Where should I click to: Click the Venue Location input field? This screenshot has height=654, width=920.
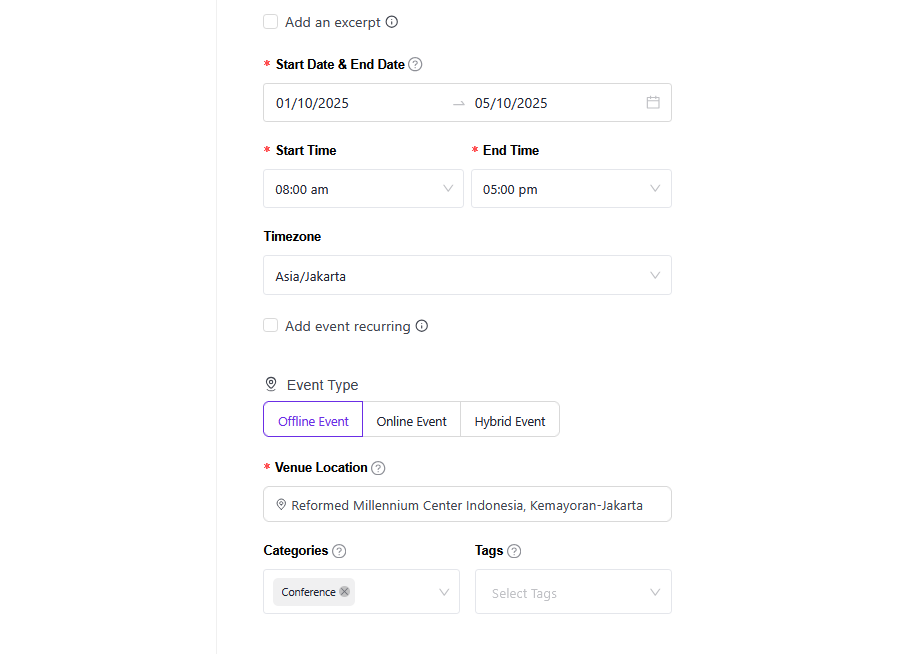(467, 505)
